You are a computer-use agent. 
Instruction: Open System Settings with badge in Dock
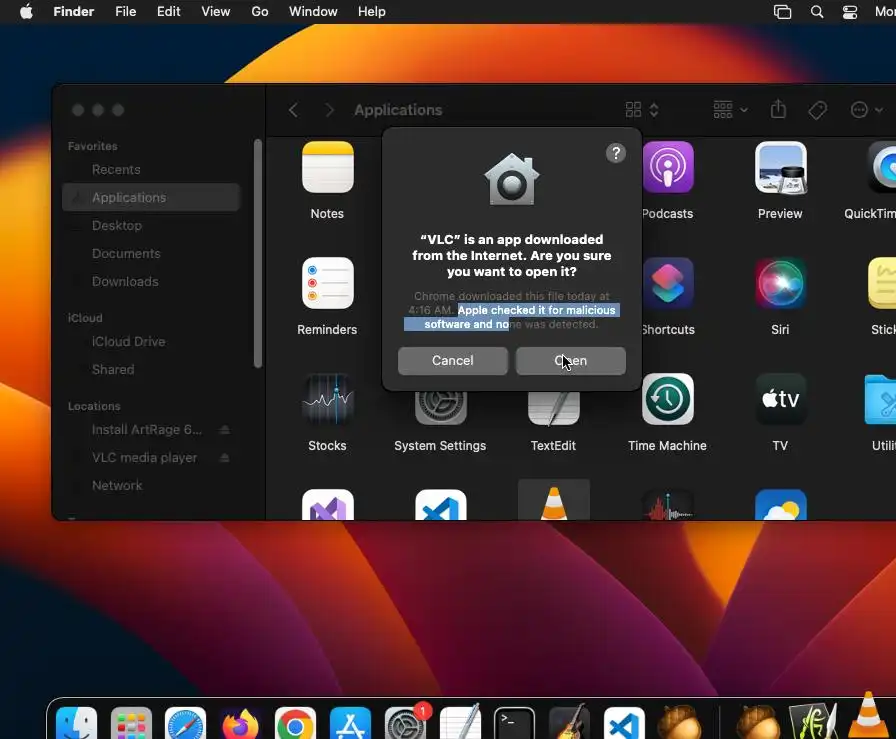[406, 722]
